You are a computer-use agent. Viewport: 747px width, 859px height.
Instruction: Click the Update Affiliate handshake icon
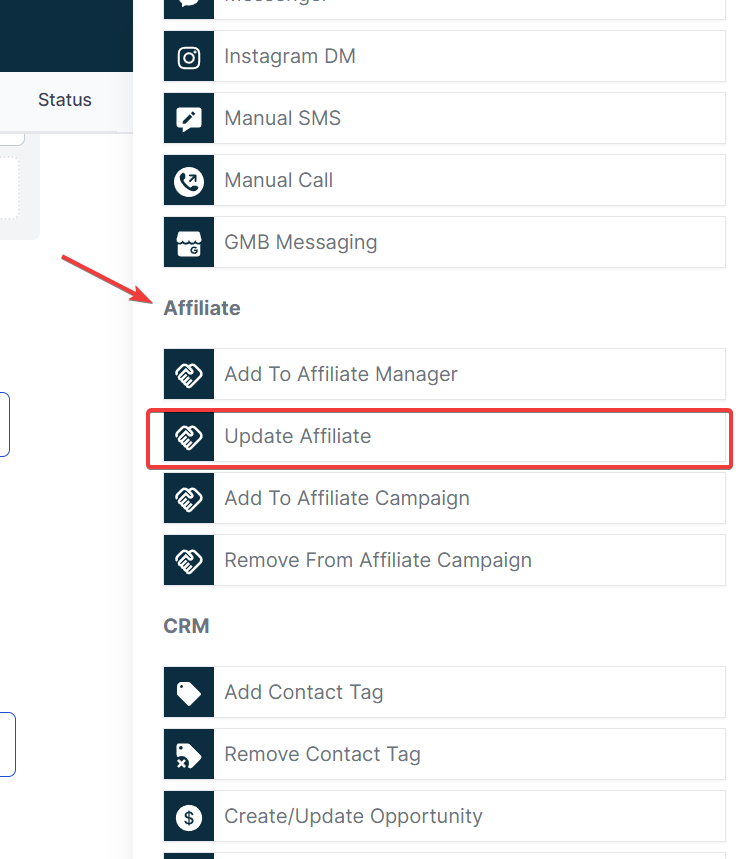188,436
